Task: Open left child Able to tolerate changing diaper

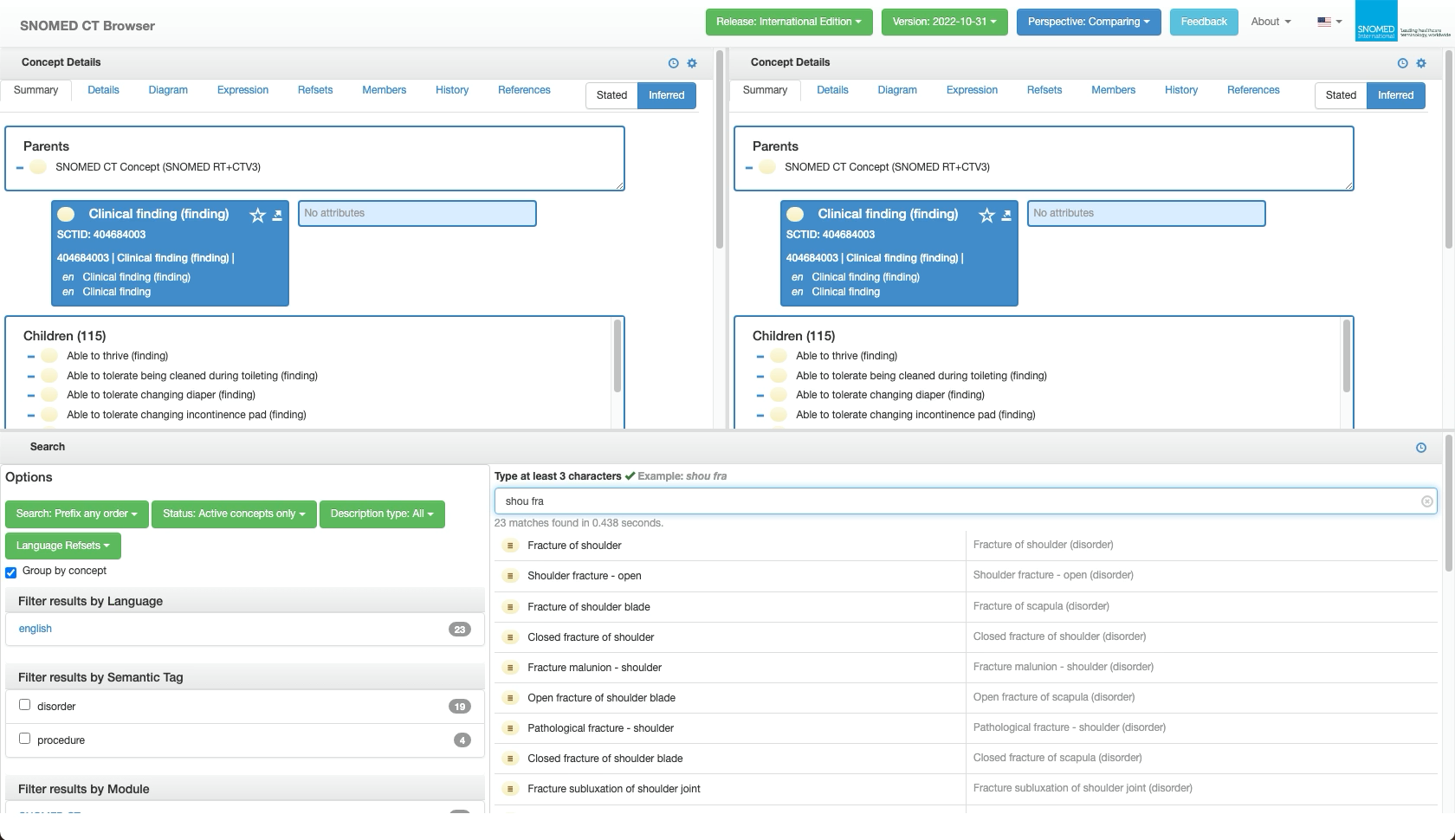Action: [x=161, y=395]
